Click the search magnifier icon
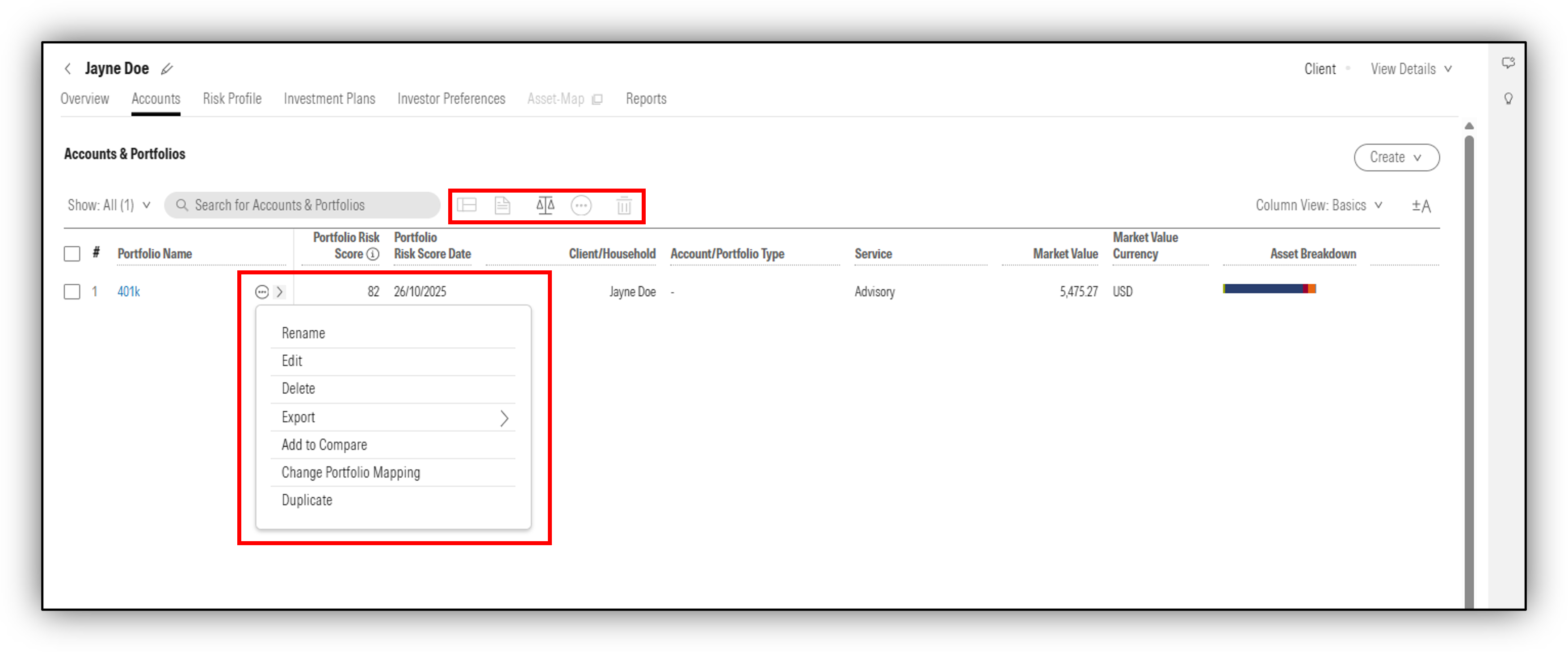 (181, 205)
